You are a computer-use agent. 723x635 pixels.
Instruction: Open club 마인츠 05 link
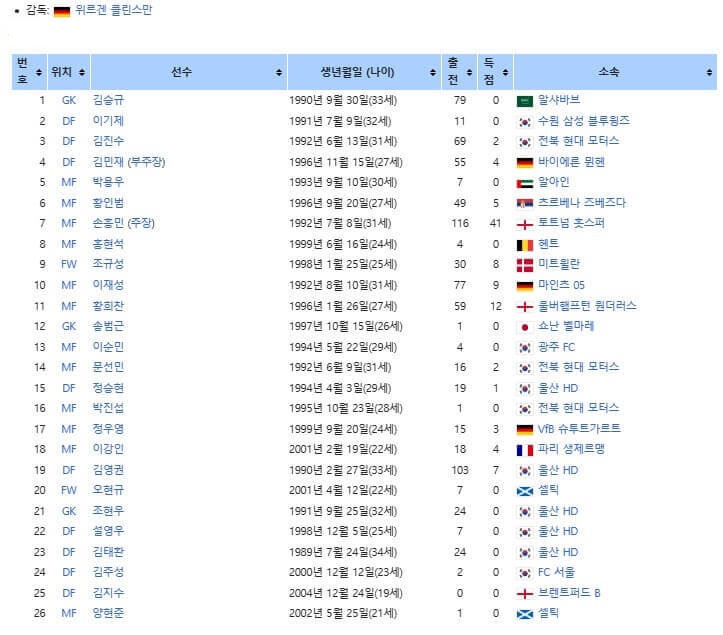(x=561, y=285)
